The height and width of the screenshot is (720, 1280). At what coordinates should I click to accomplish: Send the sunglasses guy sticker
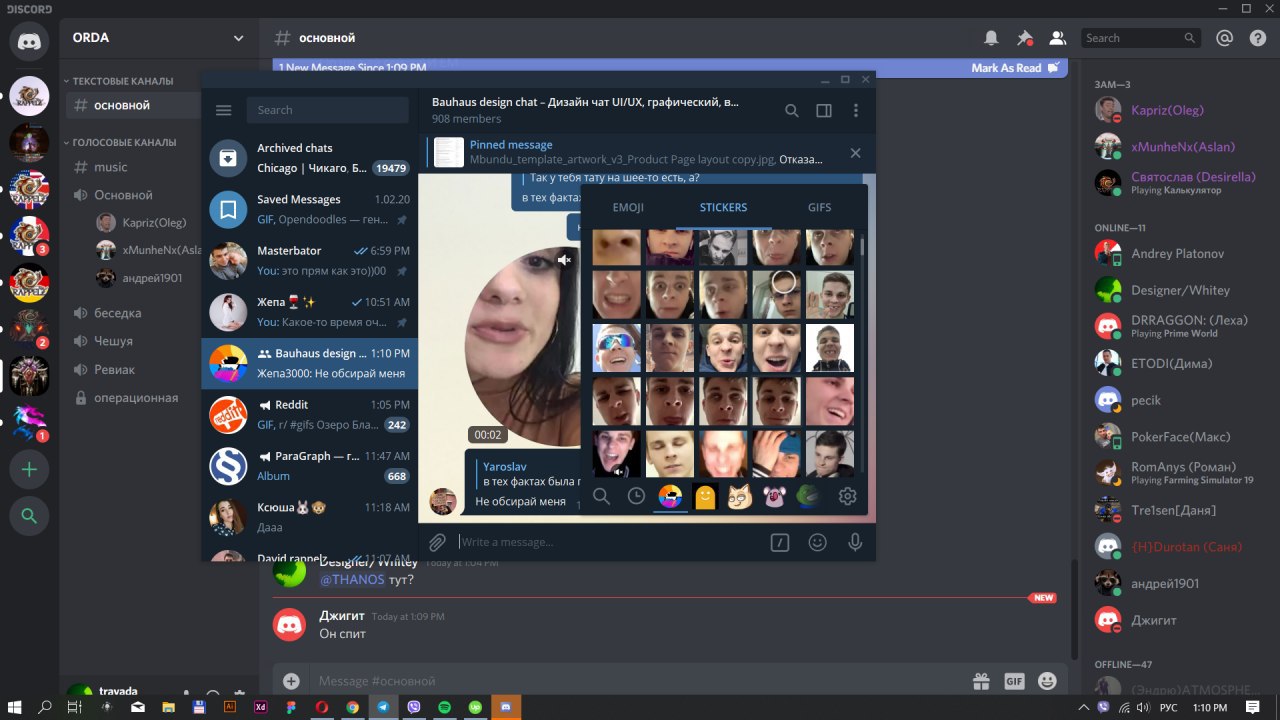pos(616,348)
